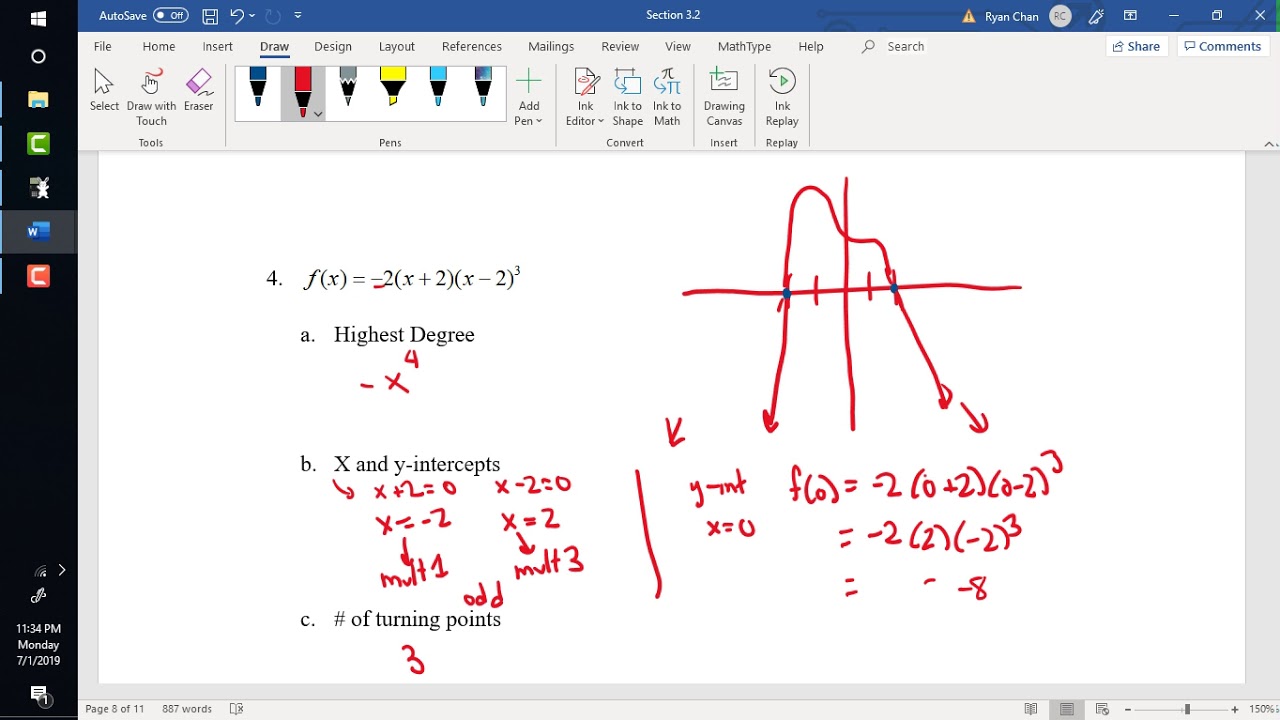Switch to Read Mode view
1280x720 pixels.
click(x=1031, y=709)
